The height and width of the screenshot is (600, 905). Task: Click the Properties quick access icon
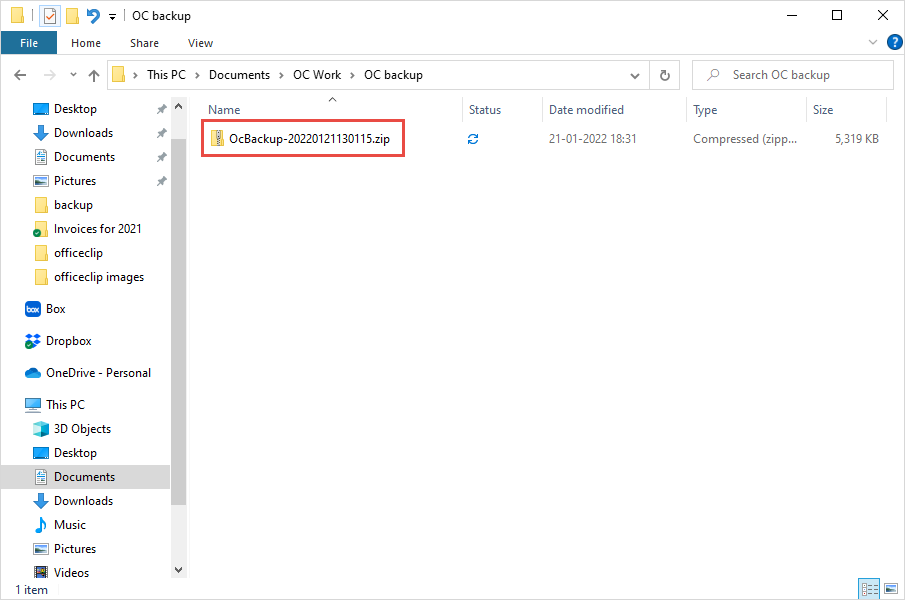(50, 16)
